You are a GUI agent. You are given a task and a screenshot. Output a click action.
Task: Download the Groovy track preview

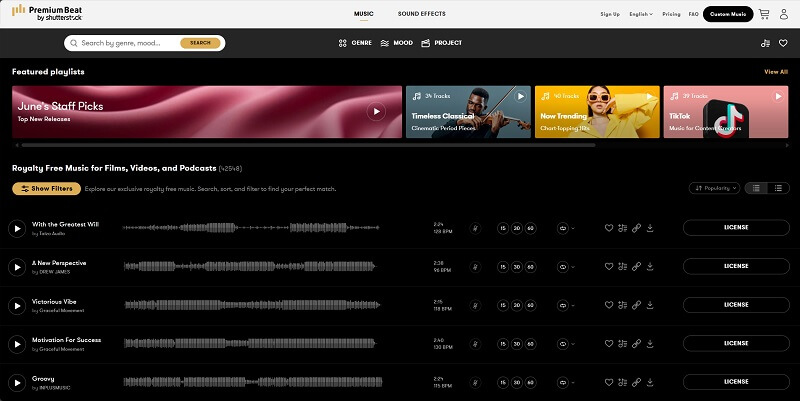(x=650, y=382)
